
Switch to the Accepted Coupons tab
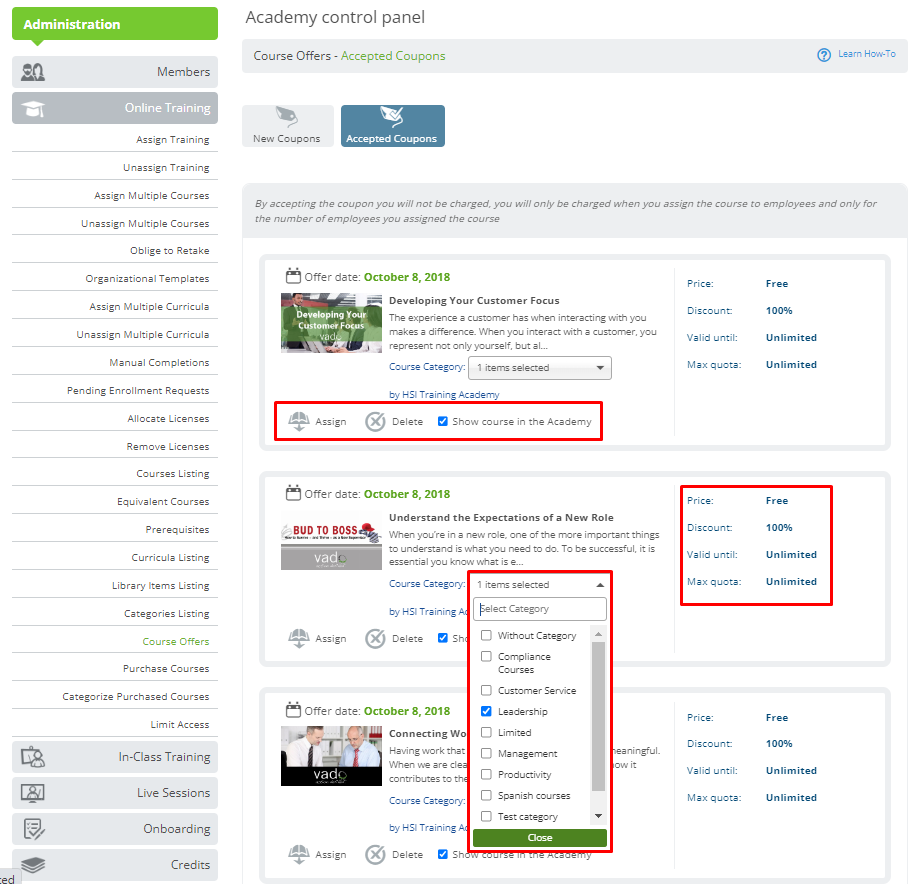(x=393, y=126)
